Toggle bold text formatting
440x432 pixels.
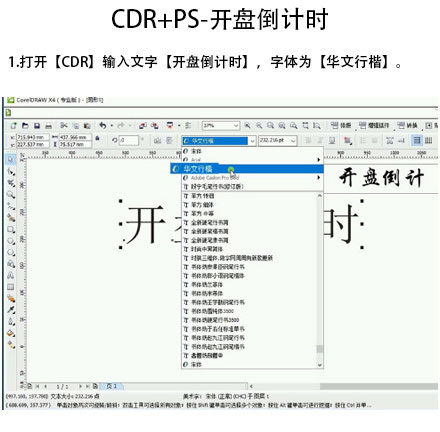coord(308,140)
